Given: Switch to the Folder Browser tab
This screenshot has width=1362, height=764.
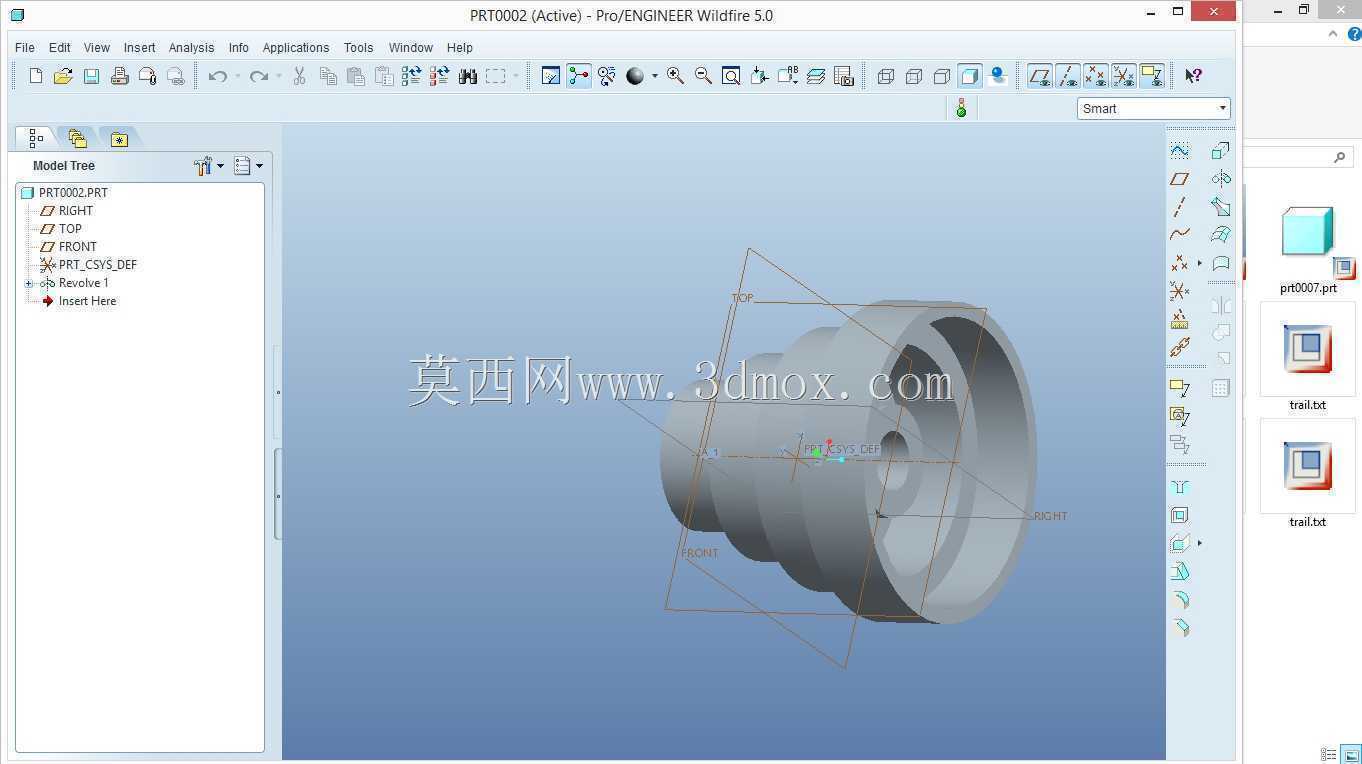Looking at the screenshot, I should [x=78, y=139].
